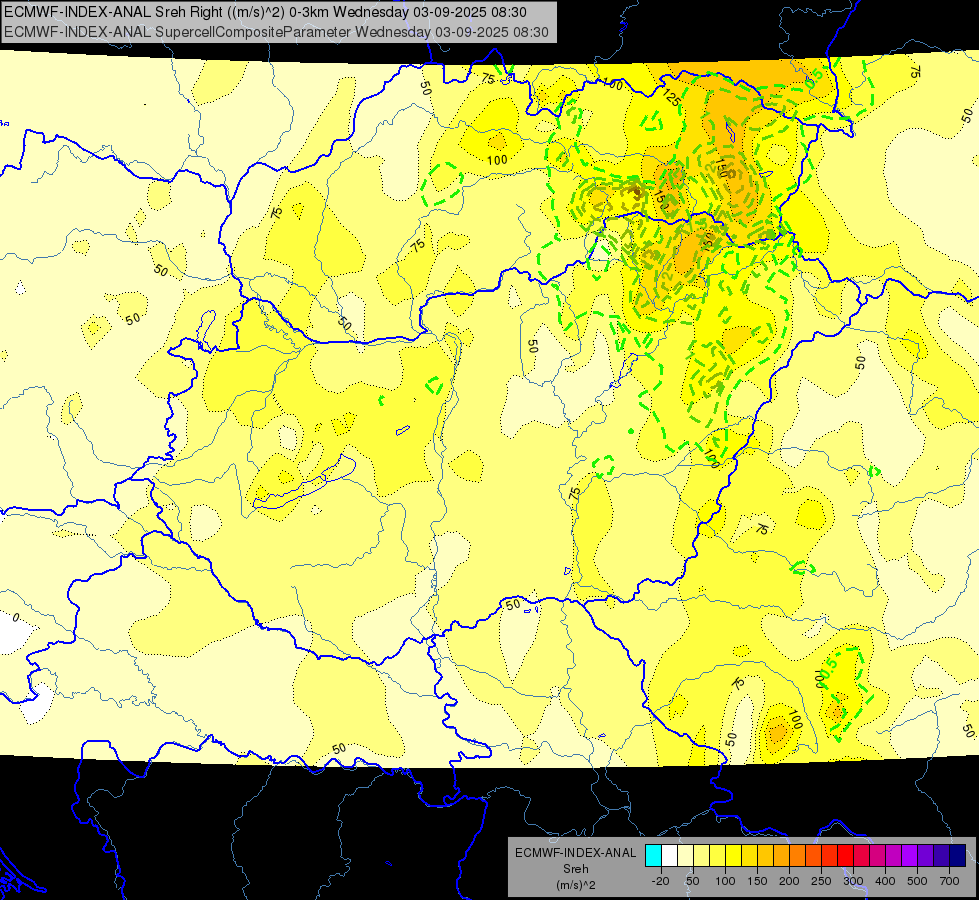The width and height of the screenshot is (979, 900).
Task: Click the 125 contour label on map
Action: coord(672,97)
